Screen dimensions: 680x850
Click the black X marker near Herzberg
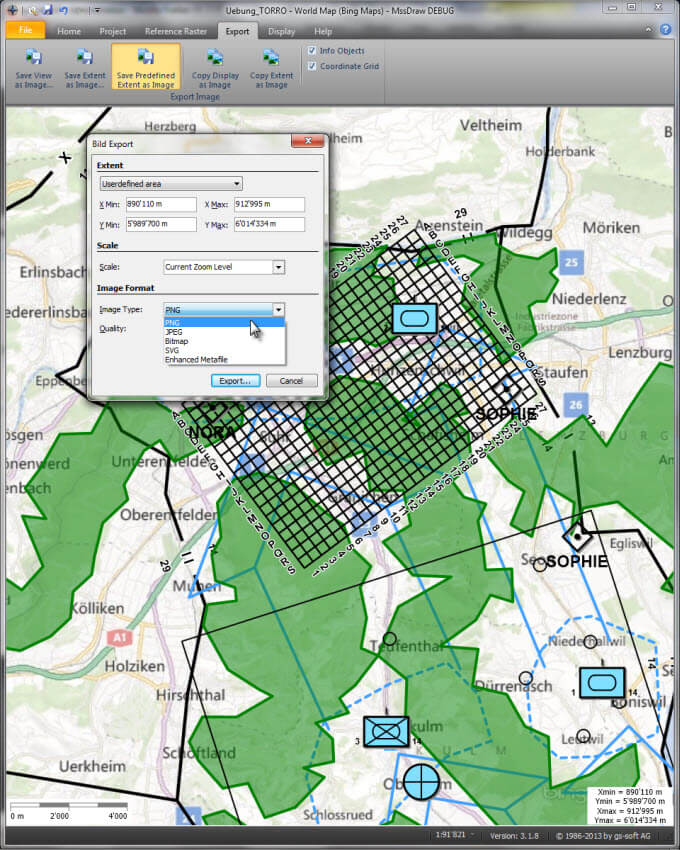(x=65, y=158)
